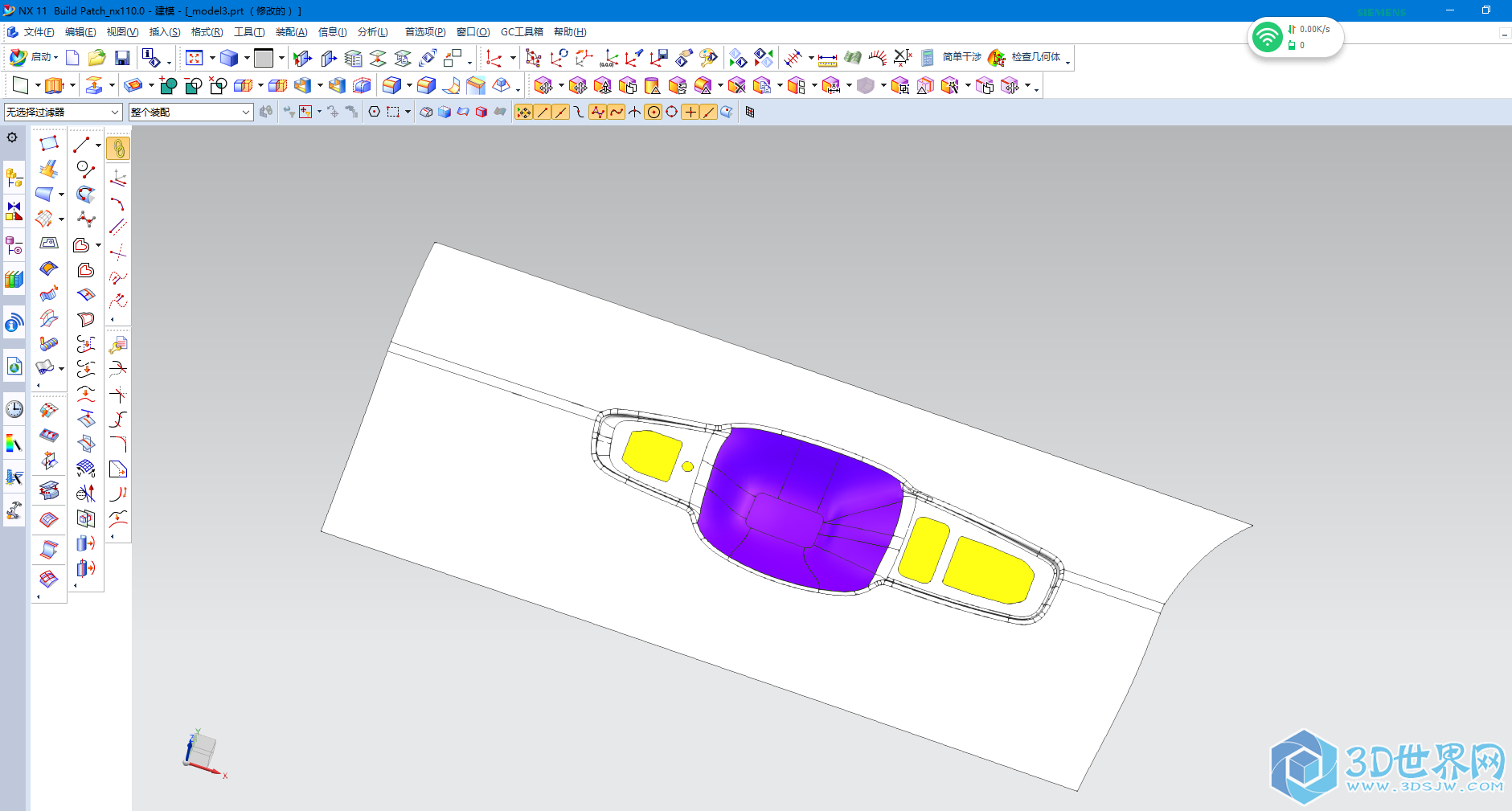Open the 插入(S) menu
The image size is (1512, 811).
point(165,32)
